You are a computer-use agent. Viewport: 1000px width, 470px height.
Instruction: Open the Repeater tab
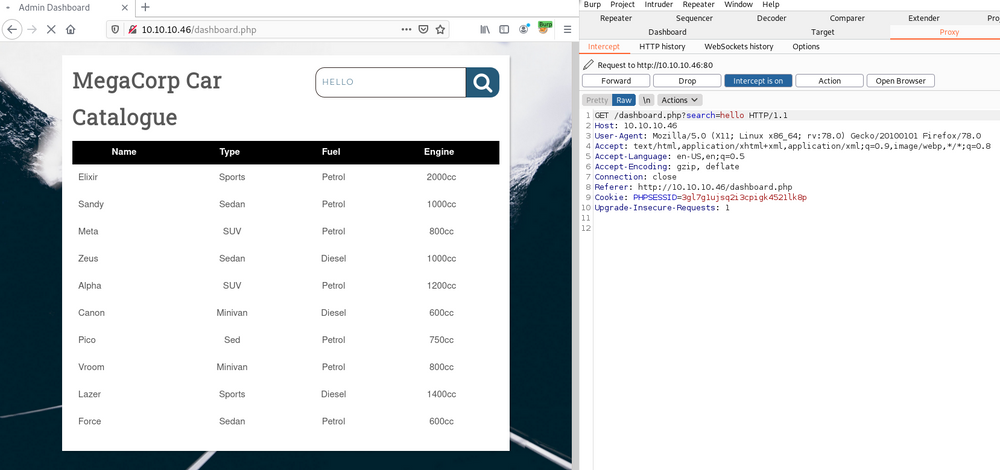point(615,18)
